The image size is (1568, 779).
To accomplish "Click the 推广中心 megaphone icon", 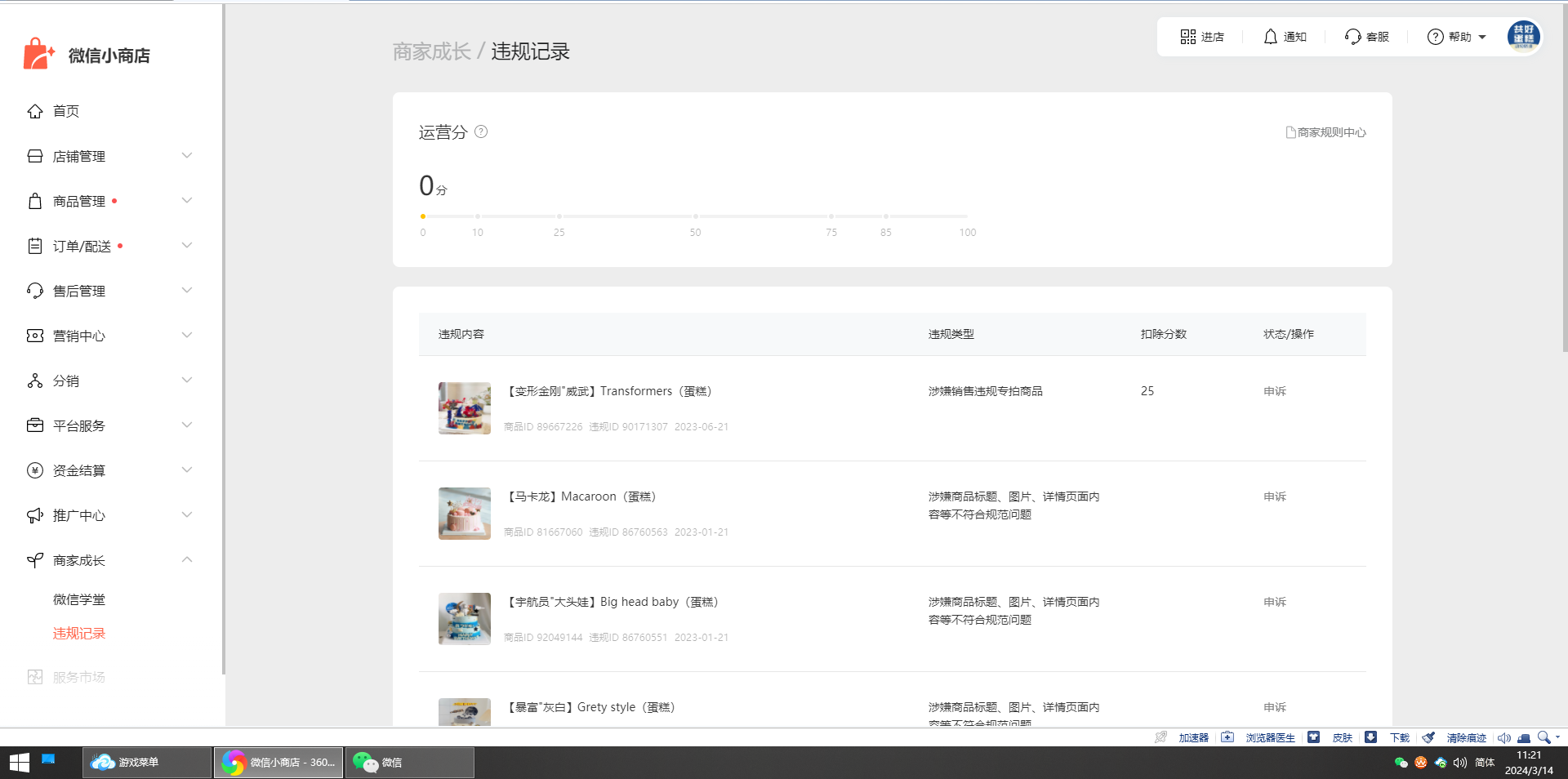I will 35,515.
